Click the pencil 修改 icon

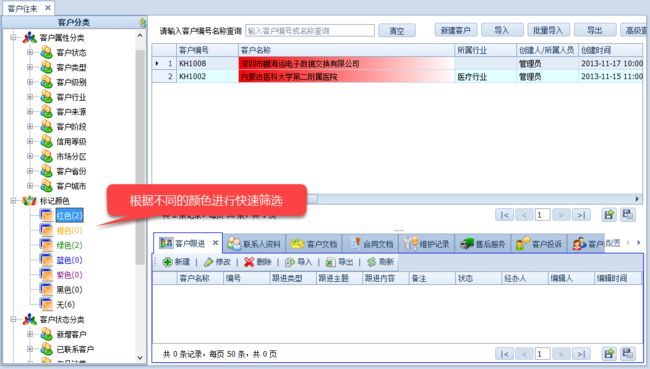click(208, 262)
